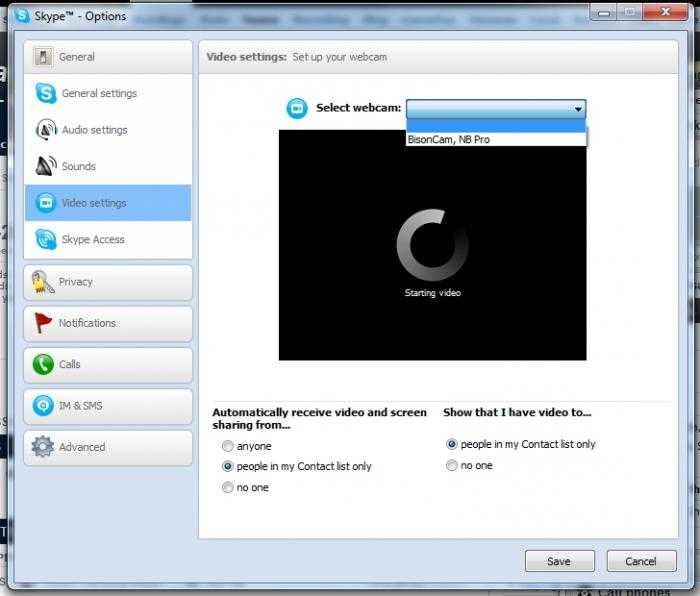Click the Starting video preview area
Screen dimensions: 700x596
coord(432,245)
